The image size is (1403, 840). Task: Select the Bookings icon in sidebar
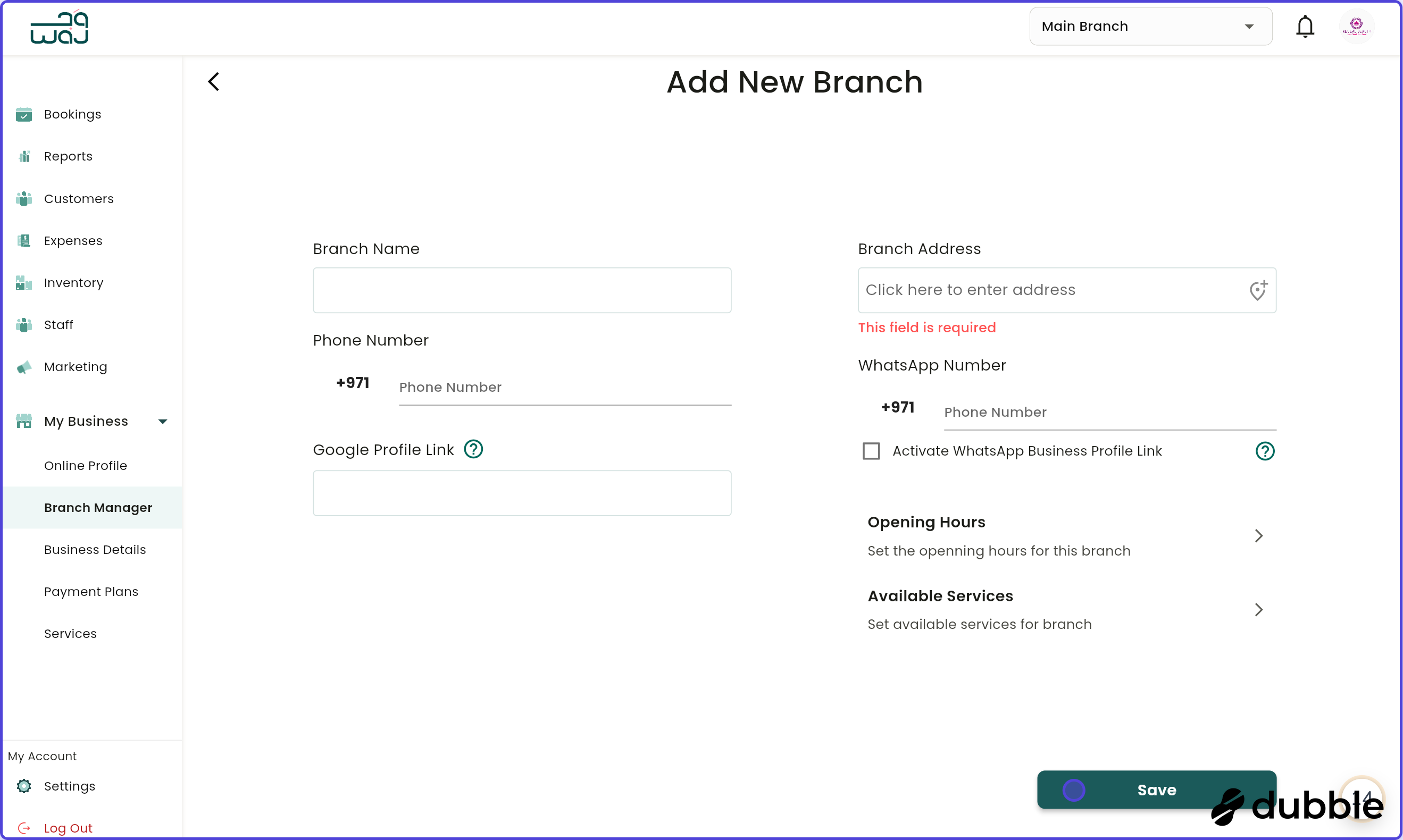(24, 114)
